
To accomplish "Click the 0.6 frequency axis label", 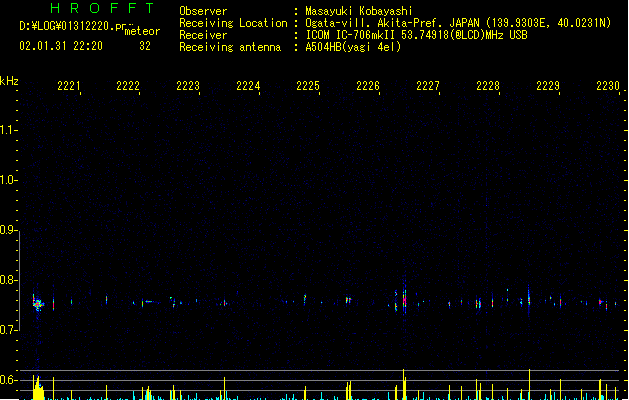I will 8,380.
